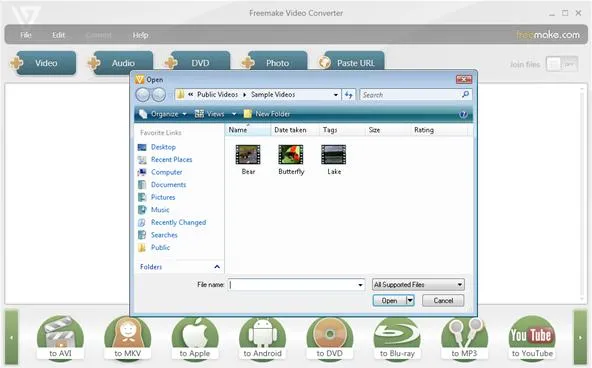Create a New Folder

[267, 114]
